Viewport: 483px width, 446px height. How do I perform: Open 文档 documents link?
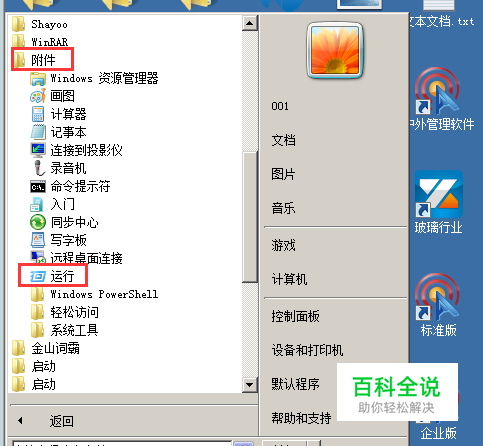[283, 140]
